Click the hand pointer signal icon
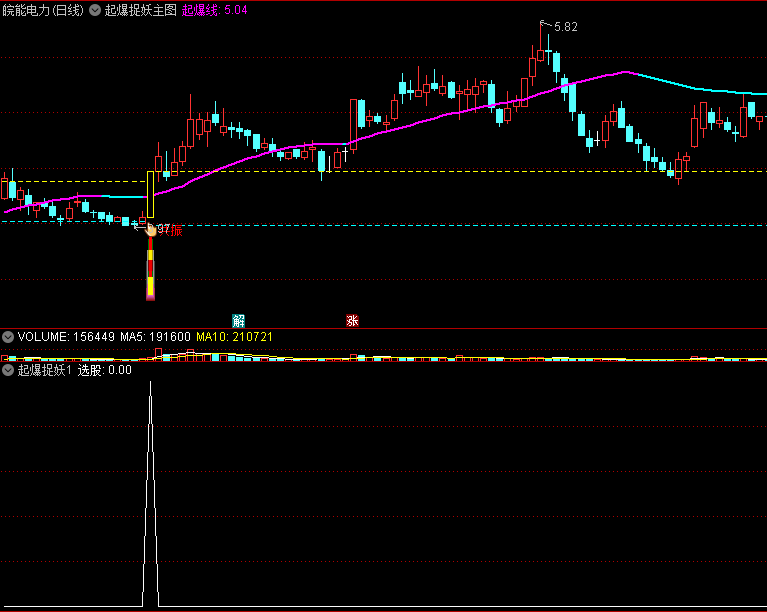 pyautogui.click(x=151, y=229)
